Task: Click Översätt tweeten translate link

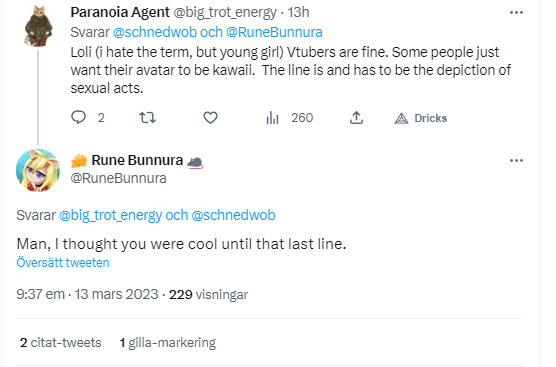Action: tap(63, 263)
